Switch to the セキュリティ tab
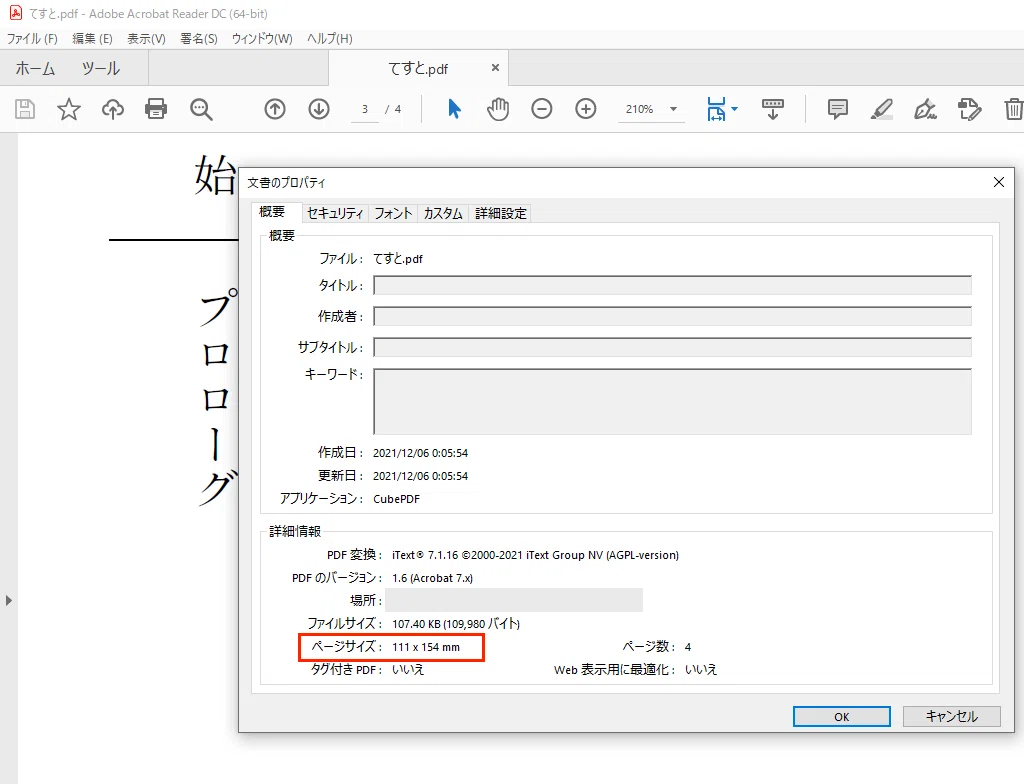Image resolution: width=1024 pixels, height=784 pixels. click(x=334, y=213)
